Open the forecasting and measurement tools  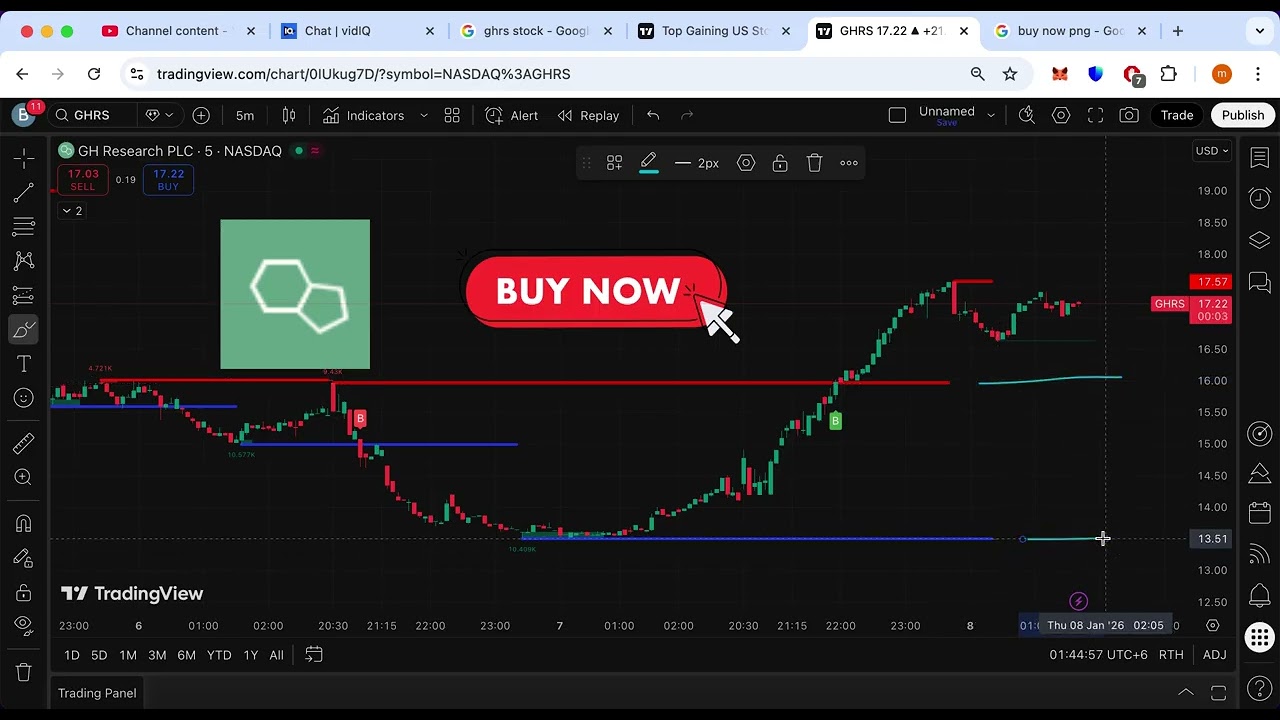(24, 295)
